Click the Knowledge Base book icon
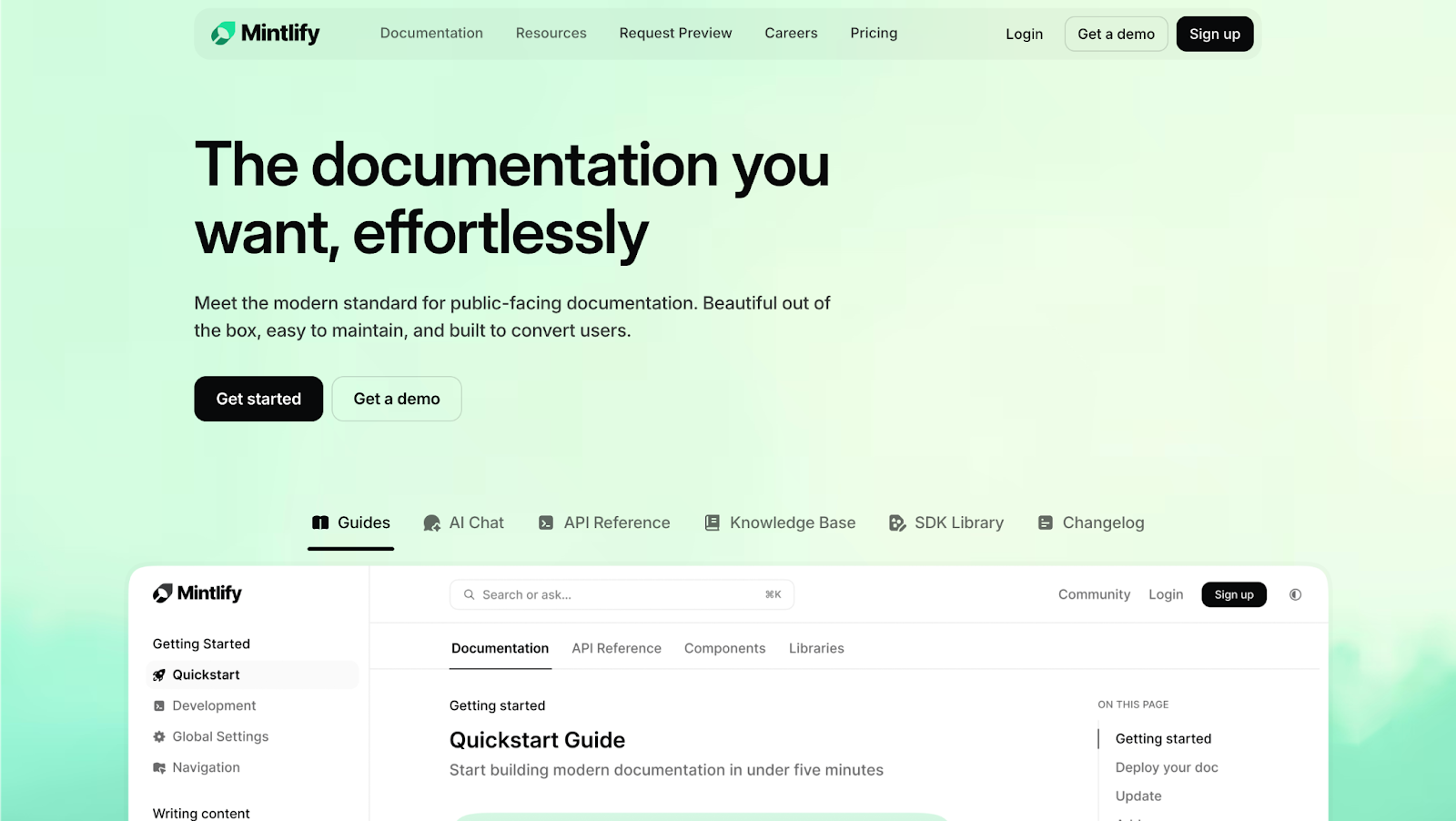 click(x=713, y=522)
